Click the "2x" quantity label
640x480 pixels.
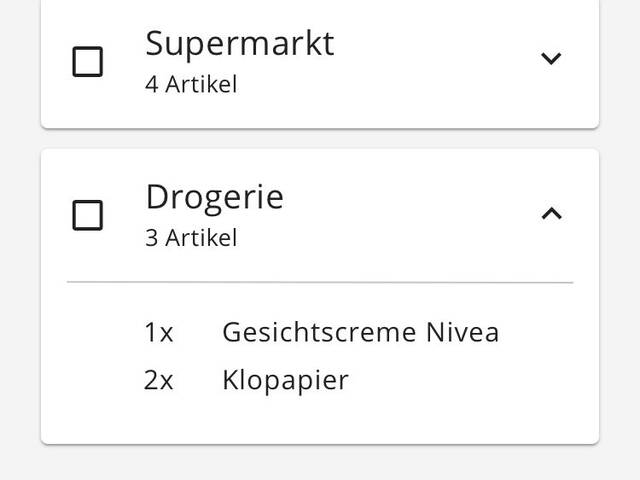click(x=158, y=380)
